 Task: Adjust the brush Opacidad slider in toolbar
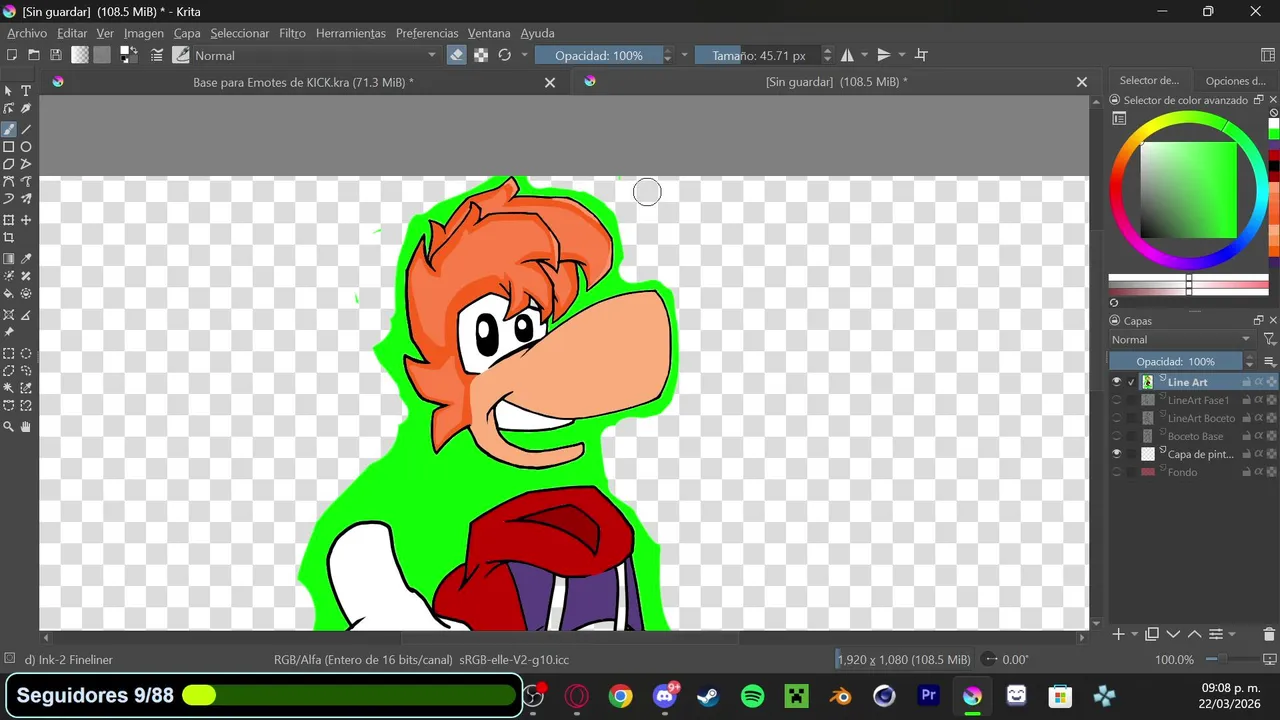(x=598, y=55)
